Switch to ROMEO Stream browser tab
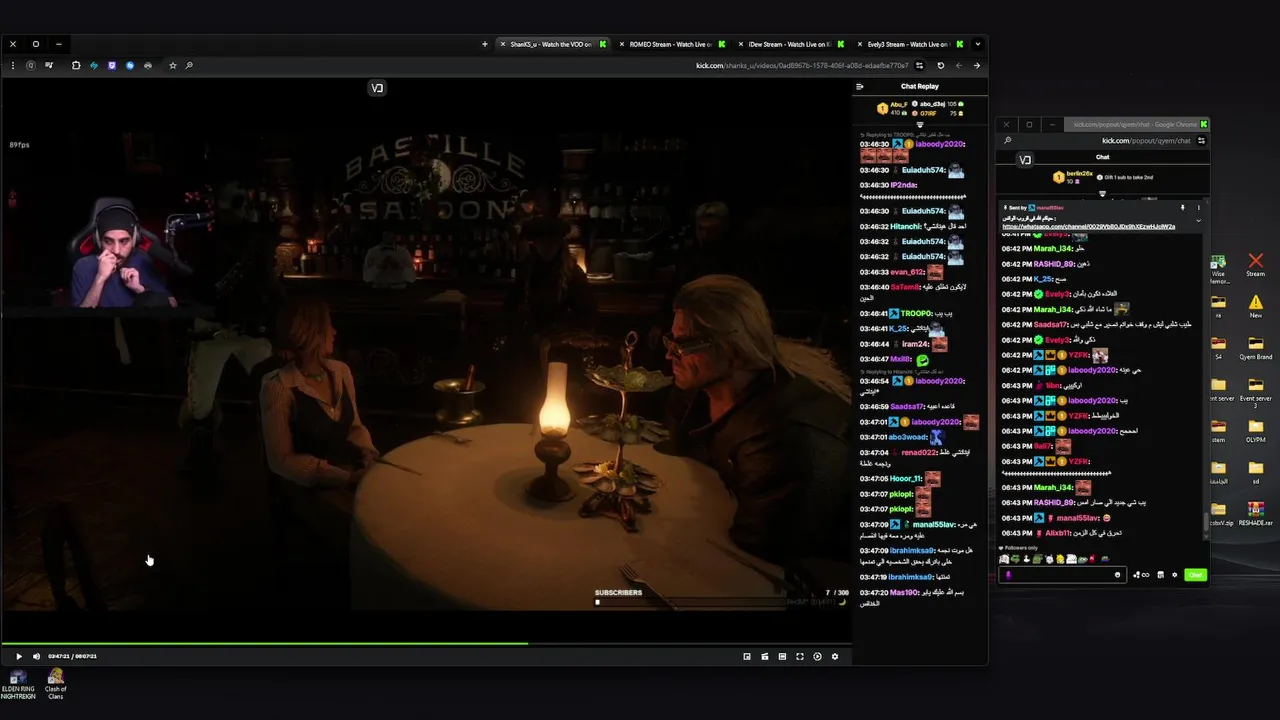Viewport: 1280px width, 720px height. (670, 44)
